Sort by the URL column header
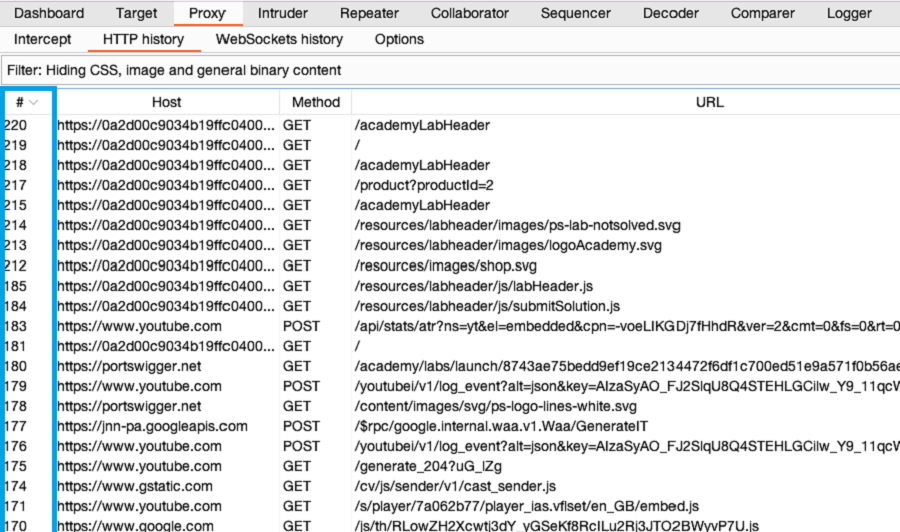The height and width of the screenshot is (532, 900). [625, 103]
